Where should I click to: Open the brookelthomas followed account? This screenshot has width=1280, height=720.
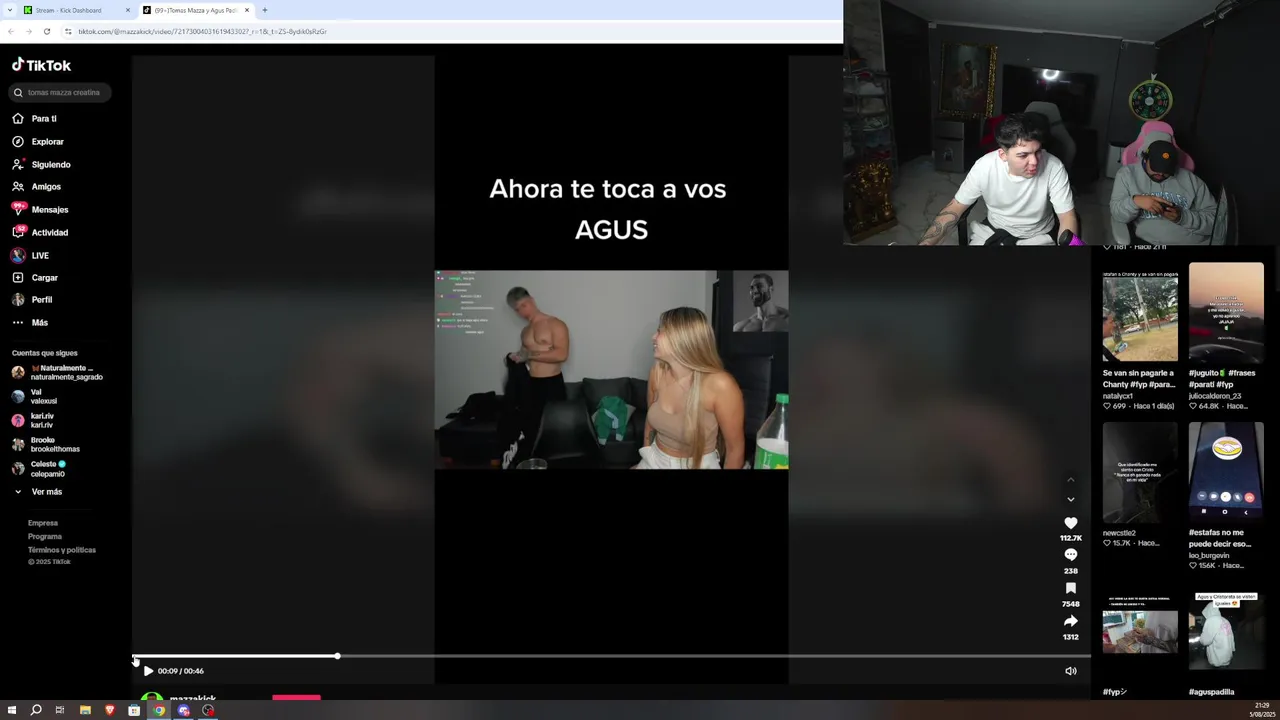point(46,444)
